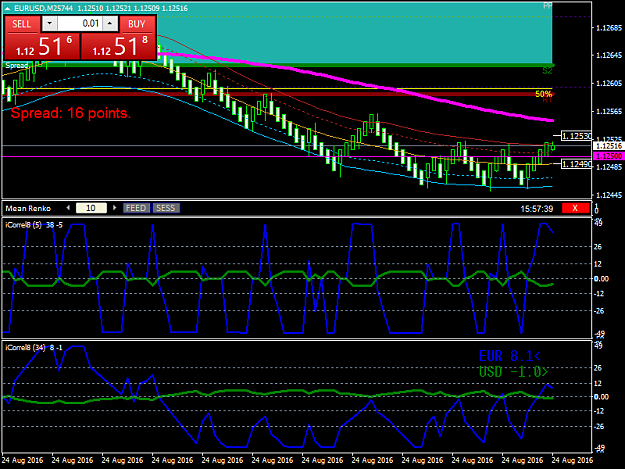Click the 1.12685 price scale value
The image size is (625, 469).
(609, 28)
